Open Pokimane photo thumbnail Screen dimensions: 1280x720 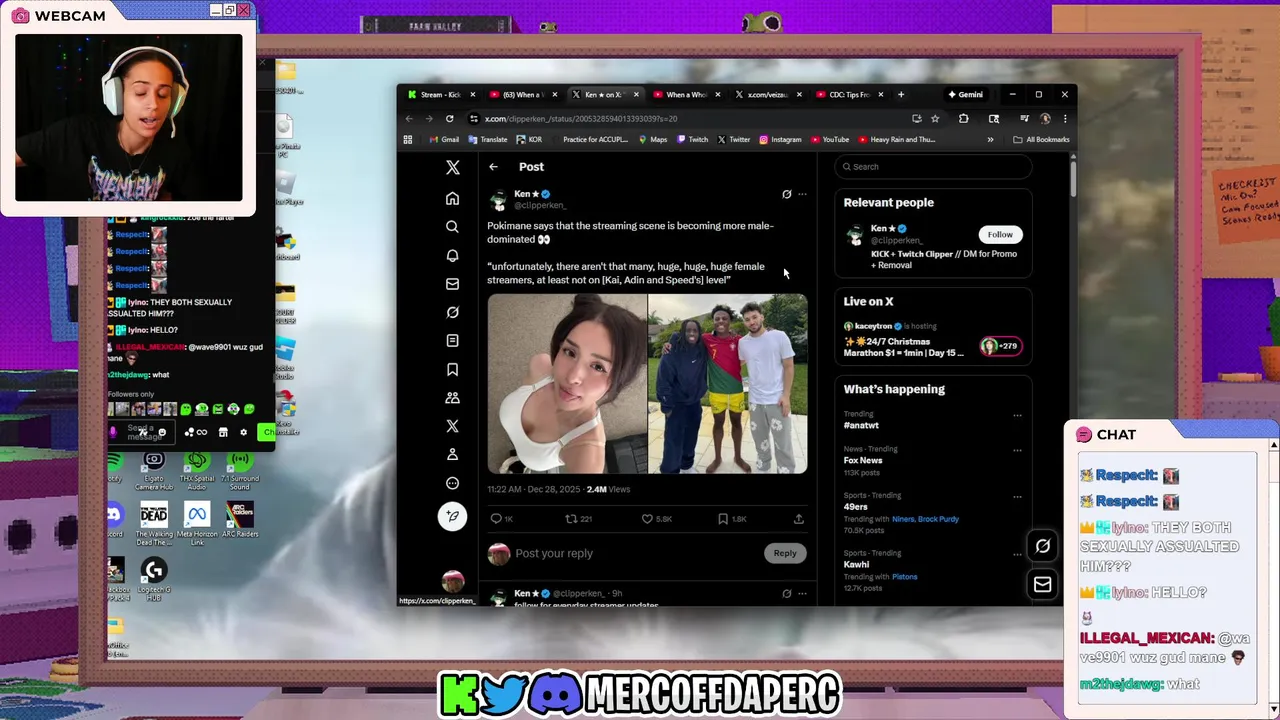567,383
